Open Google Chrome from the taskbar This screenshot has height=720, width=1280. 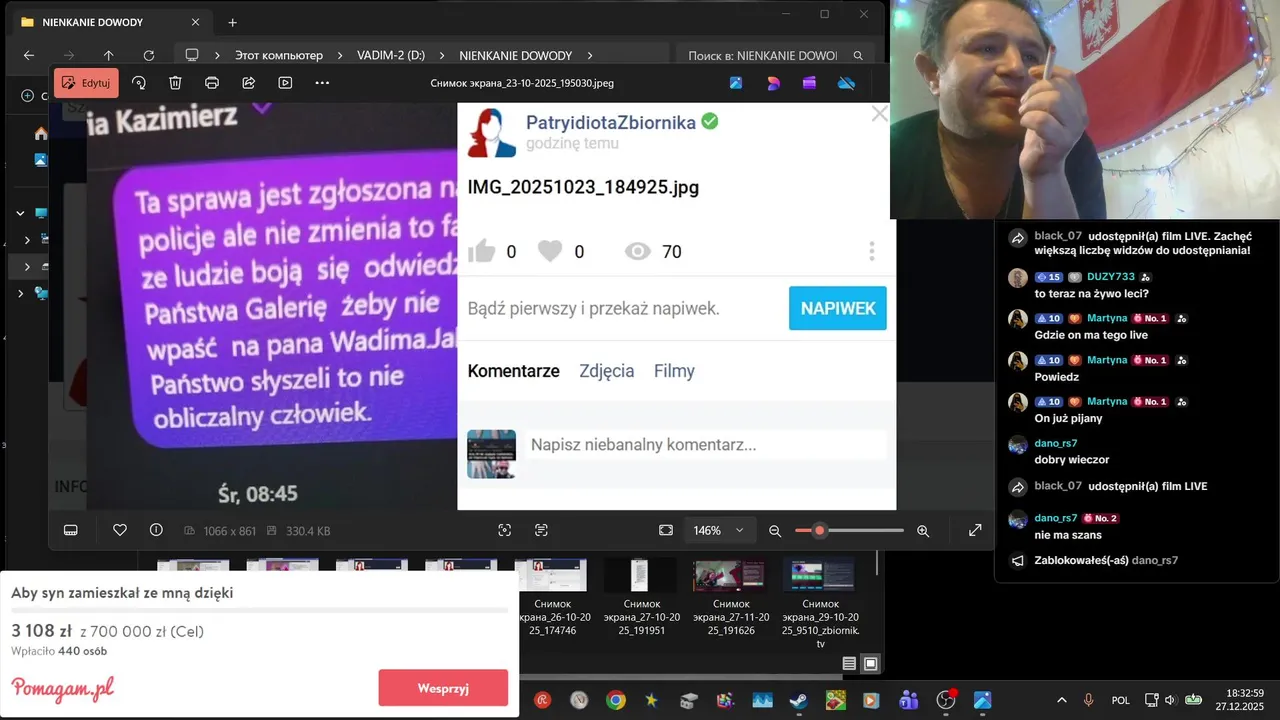(x=615, y=700)
